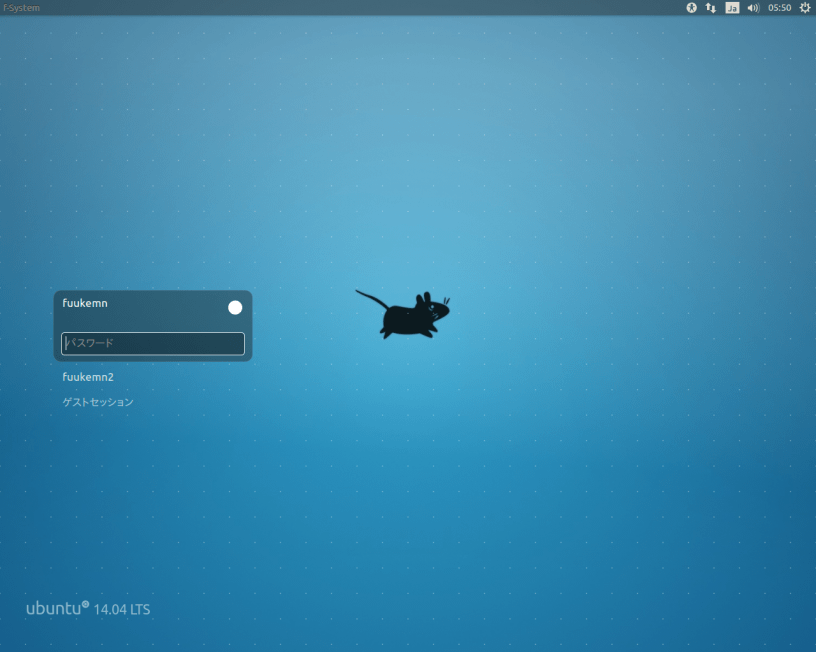Open the Ja keyboard layout indicator
This screenshot has height=652, width=816.
(732, 8)
